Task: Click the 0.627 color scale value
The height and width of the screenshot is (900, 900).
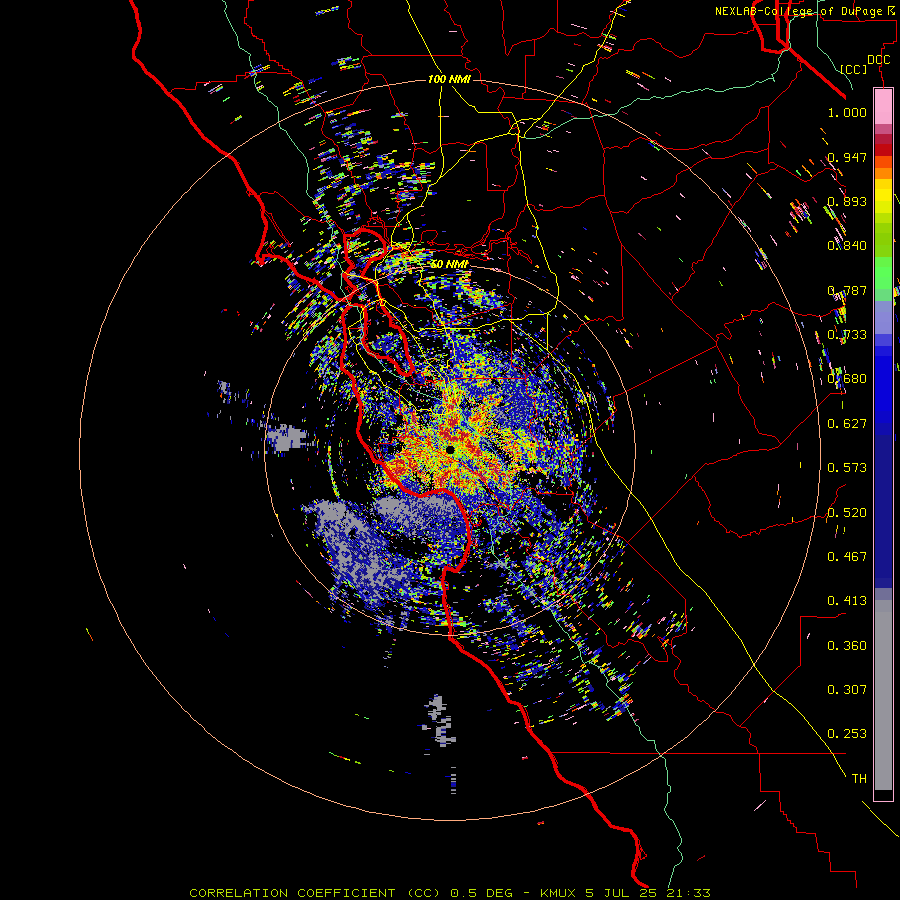Action: [x=847, y=424]
